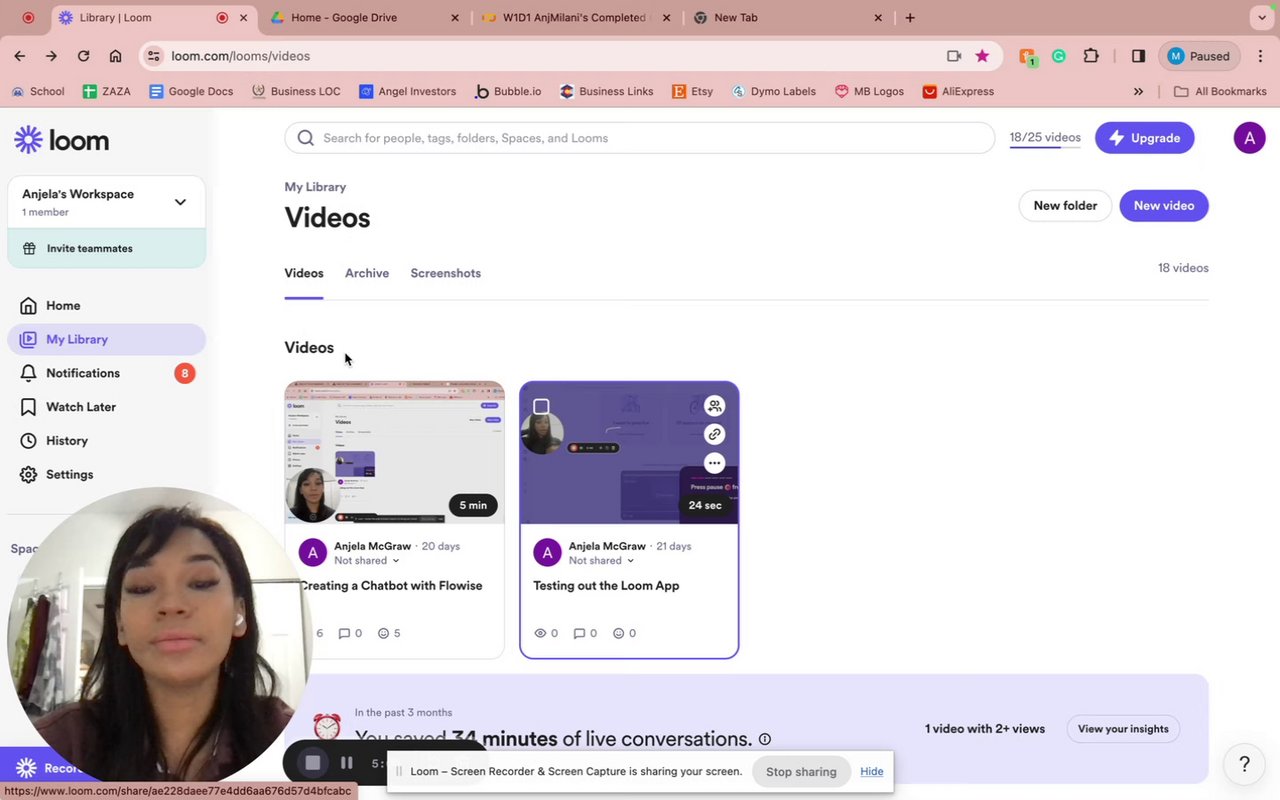Pause the recording with the pause button
The width and height of the screenshot is (1280, 800).
(x=346, y=763)
